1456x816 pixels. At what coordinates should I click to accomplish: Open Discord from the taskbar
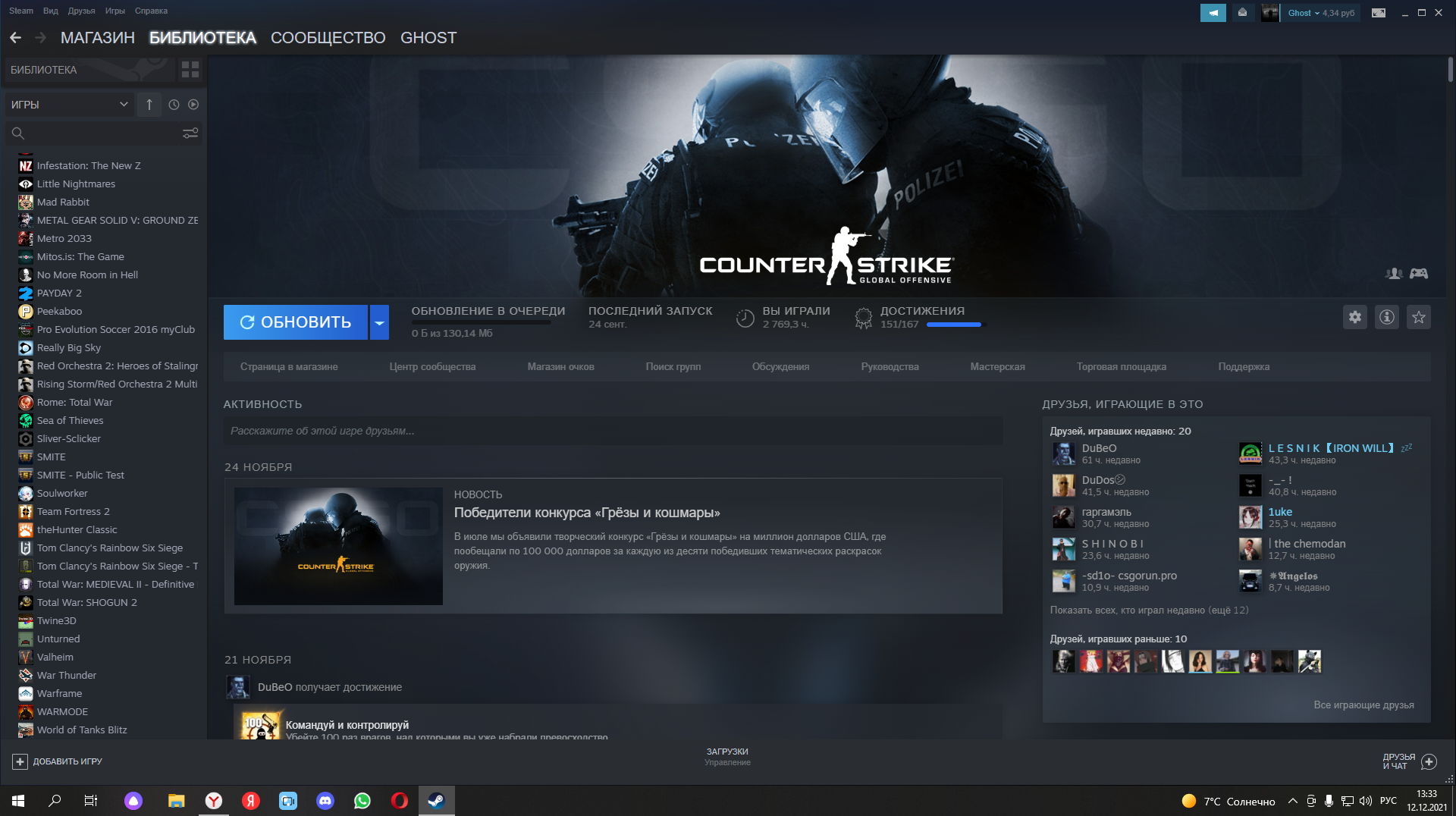pyautogui.click(x=325, y=801)
